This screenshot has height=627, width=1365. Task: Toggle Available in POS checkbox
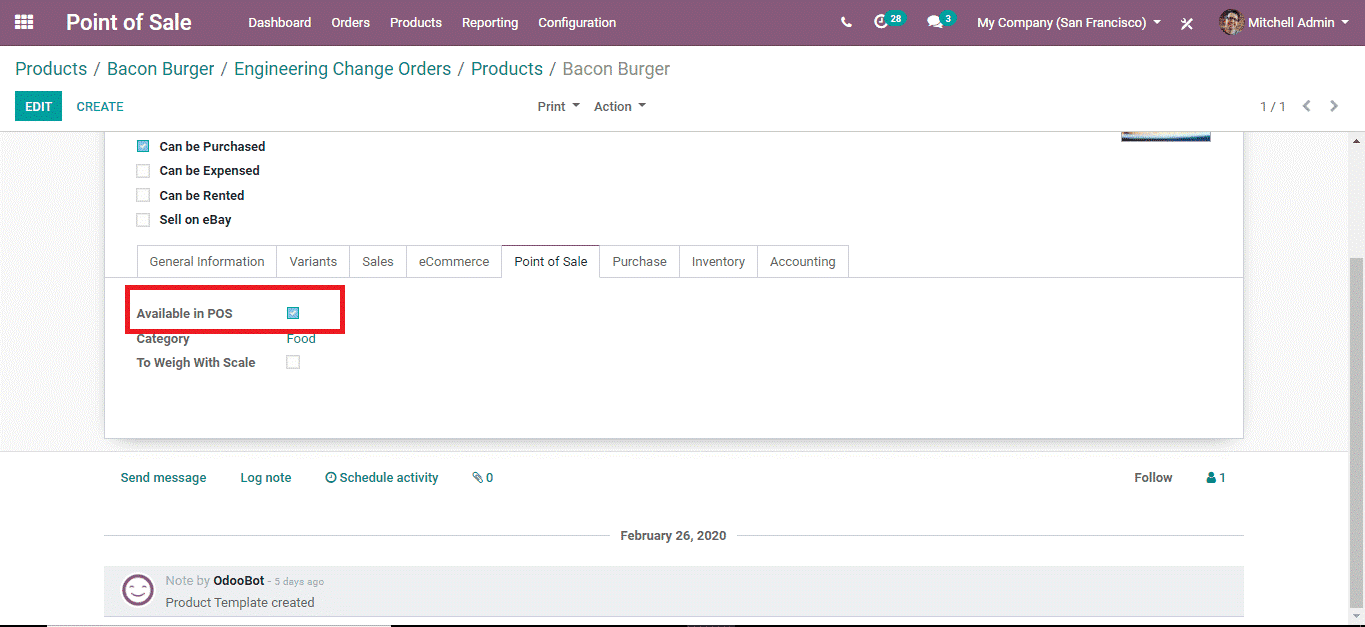click(x=293, y=313)
